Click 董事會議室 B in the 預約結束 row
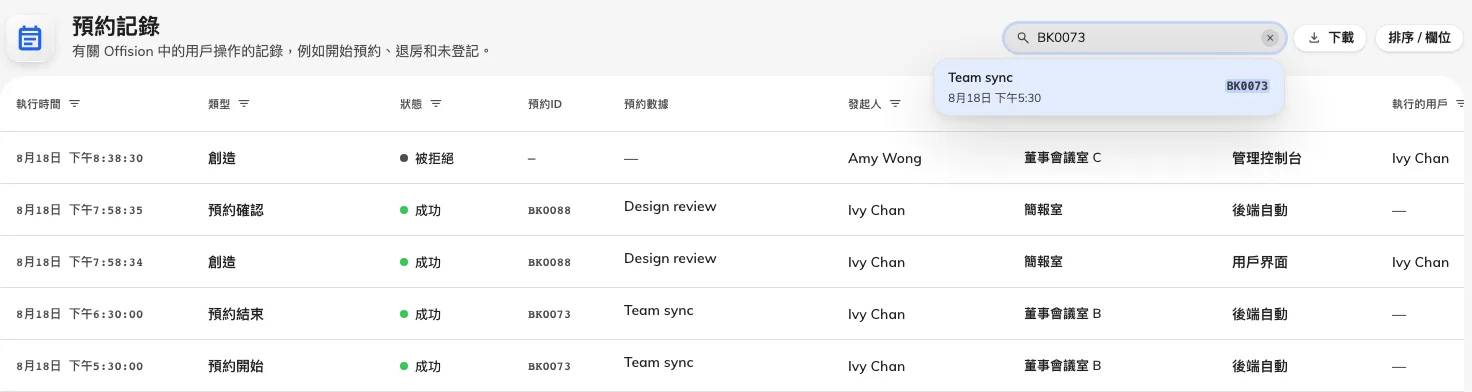Screen dimensions: 1472x392 (x=1063, y=313)
